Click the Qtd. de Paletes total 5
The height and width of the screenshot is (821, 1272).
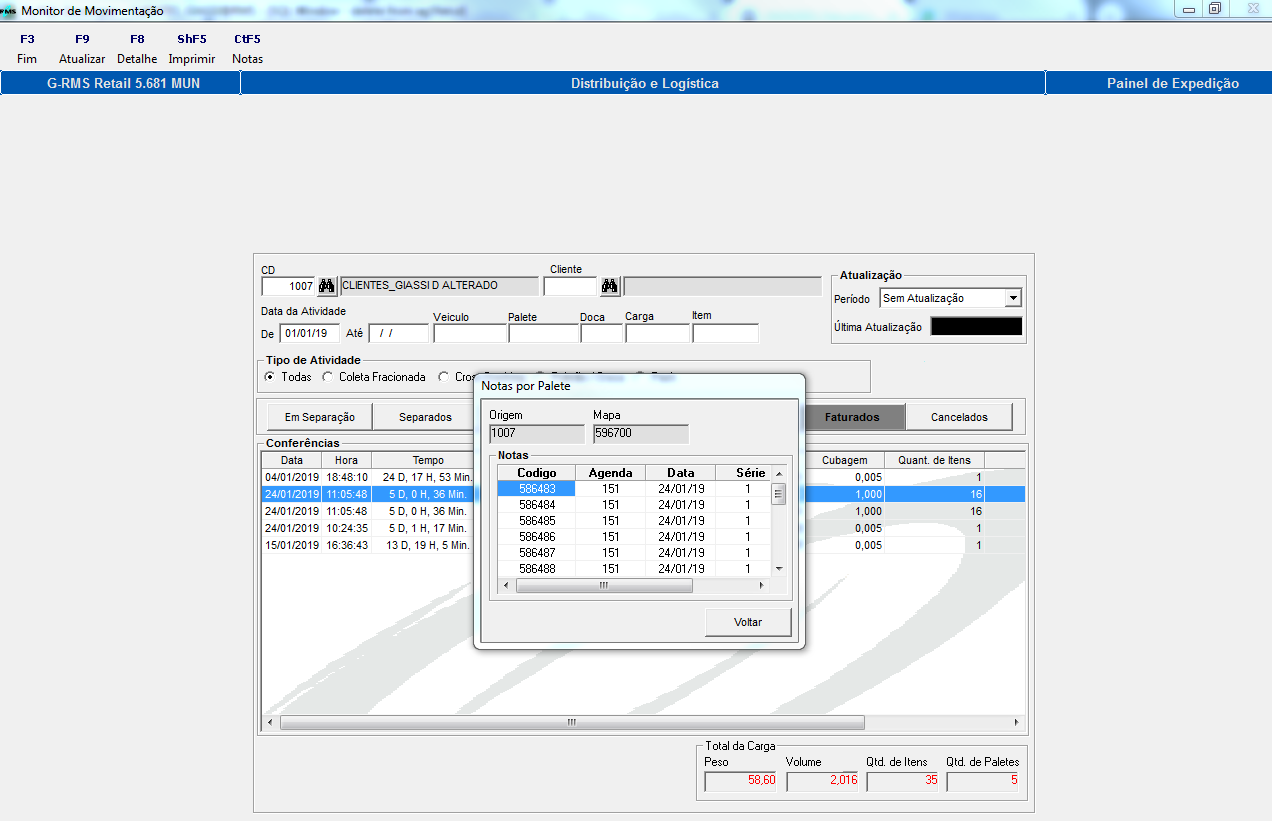pyautogui.click(x=983, y=781)
